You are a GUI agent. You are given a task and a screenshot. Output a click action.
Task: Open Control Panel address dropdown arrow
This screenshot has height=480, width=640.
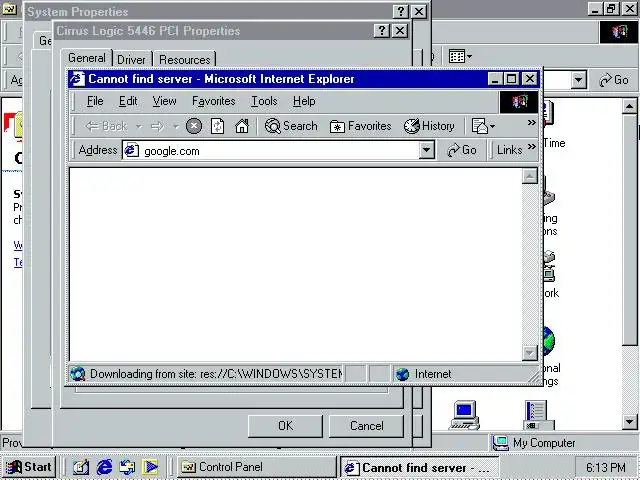pyautogui.click(x=578, y=80)
